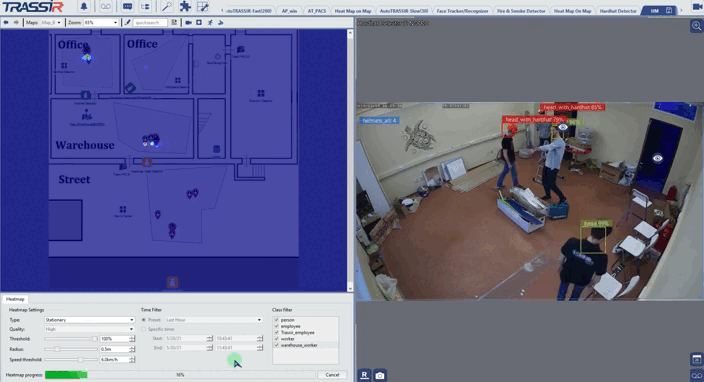Click the calendar icon at bottom right

click(696, 359)
